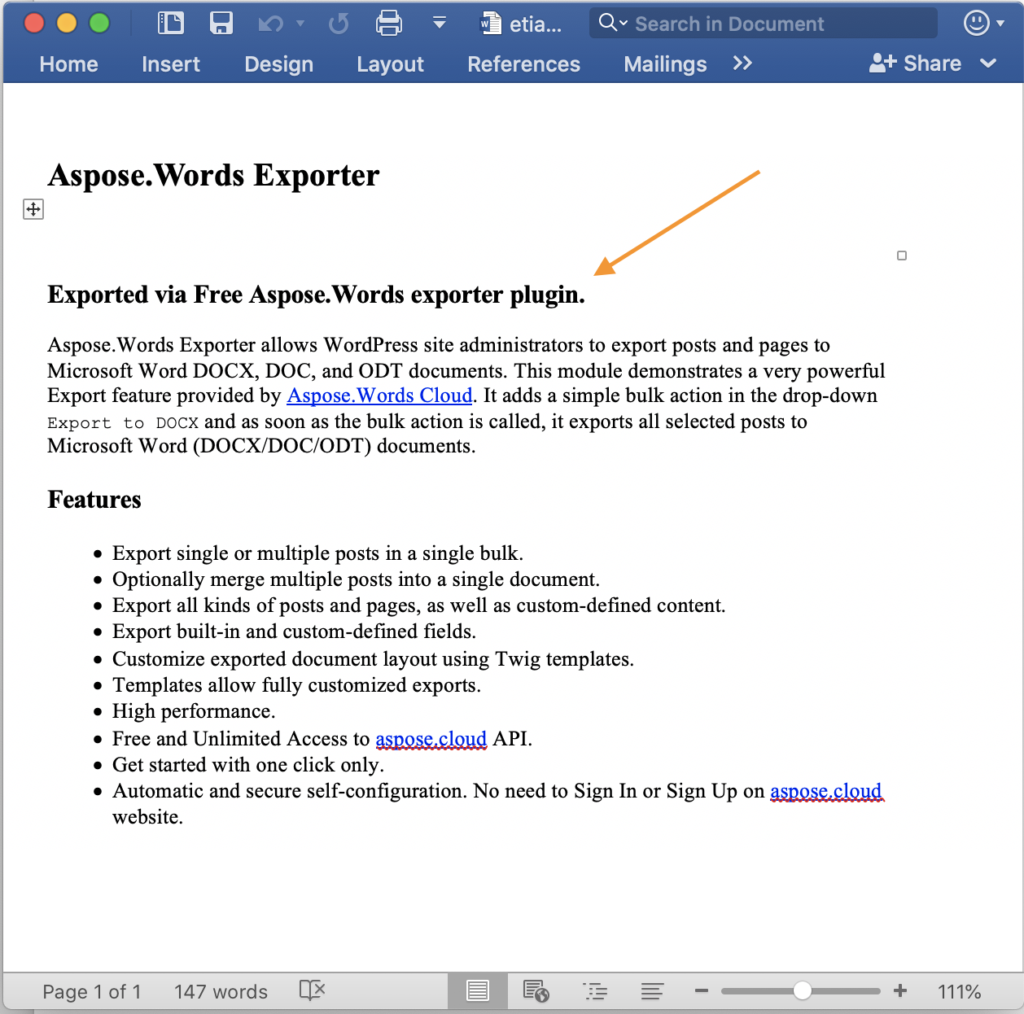Switch to the Home tab
Screen dimensions: 1024x1014
[x=69, y=64]
